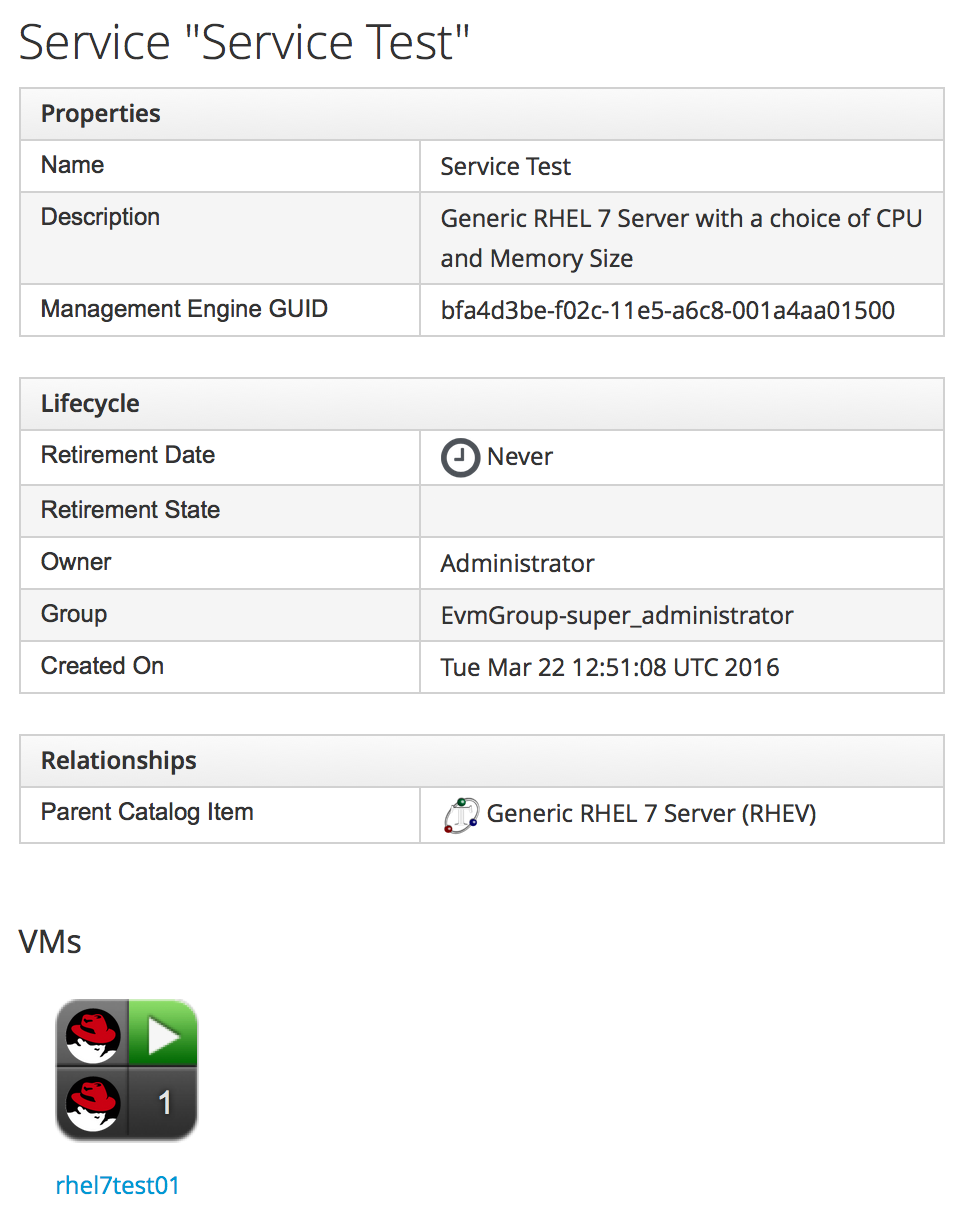Click the EvmGroup-super_administrator group value

616,616
